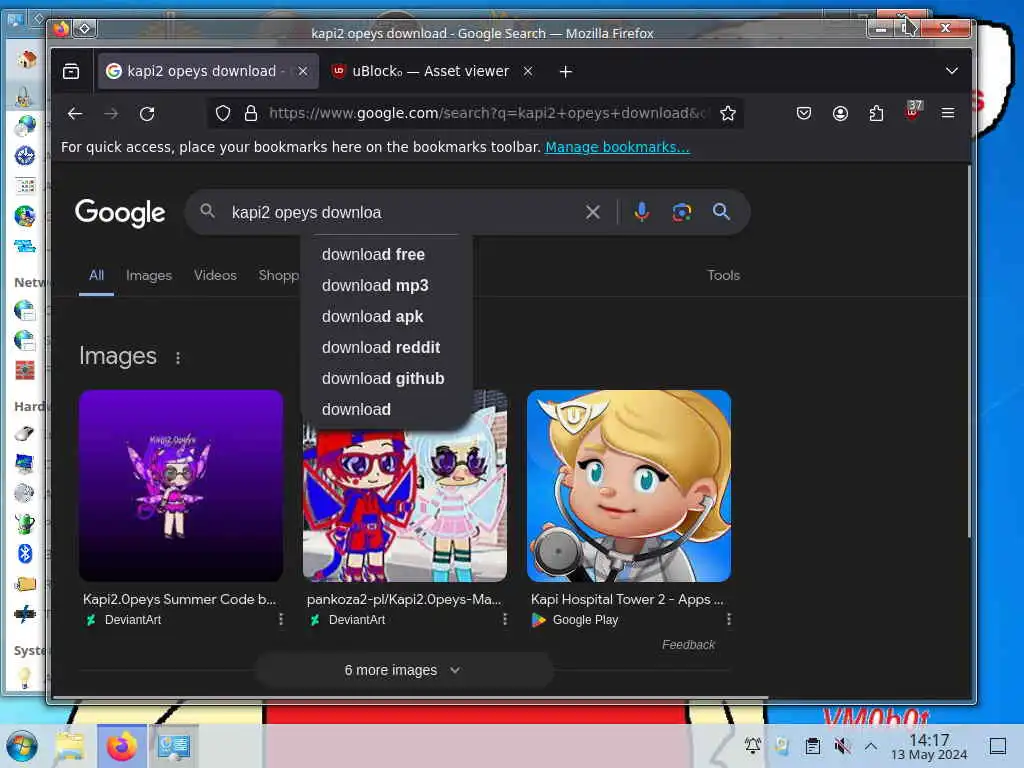Screen dimensions: 1024x768
Task: Reload the page with the refresh icon
Action: 148,114
